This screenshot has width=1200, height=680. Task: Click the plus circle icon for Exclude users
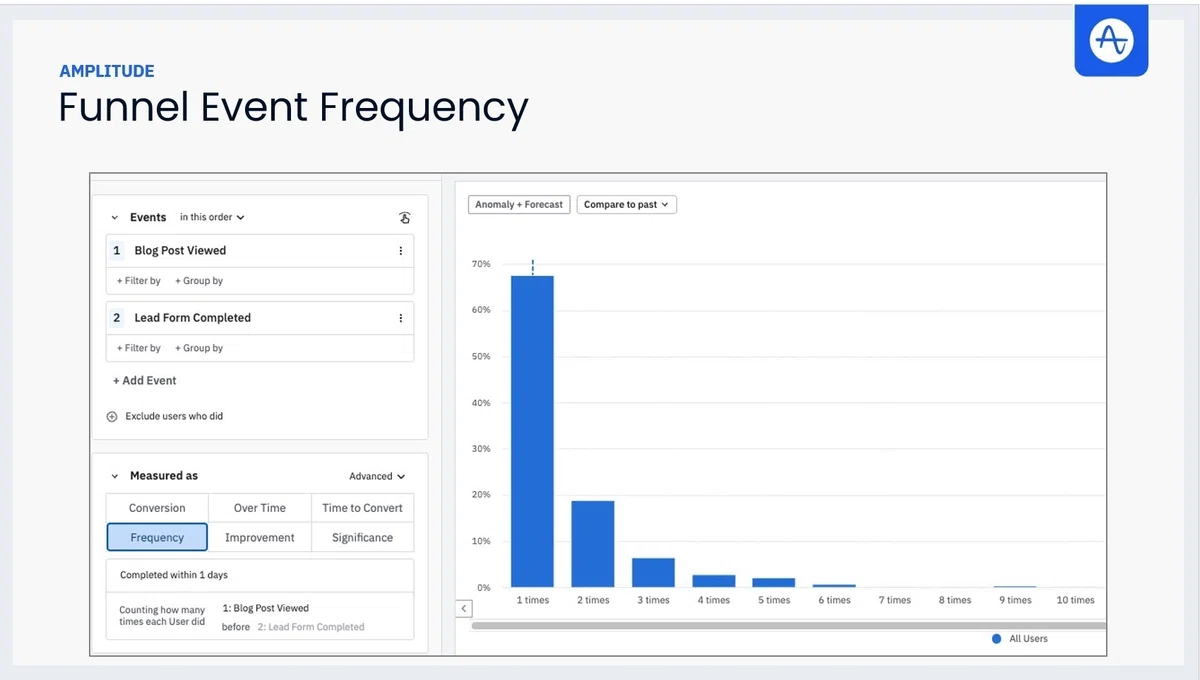coord(112,416)
